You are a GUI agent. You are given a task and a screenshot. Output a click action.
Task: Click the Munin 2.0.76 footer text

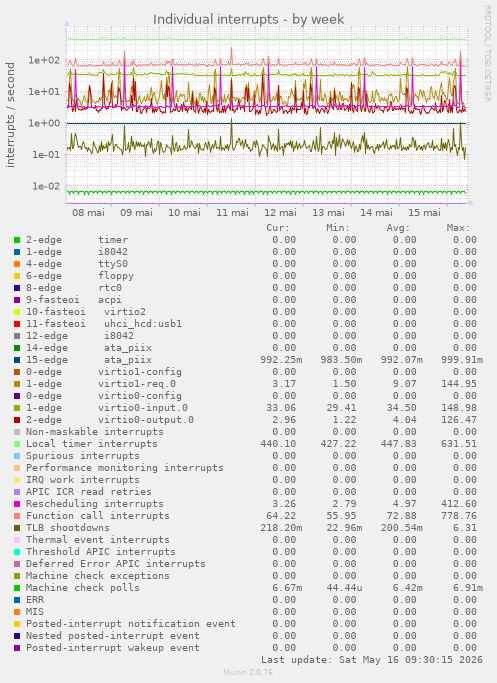248,672
